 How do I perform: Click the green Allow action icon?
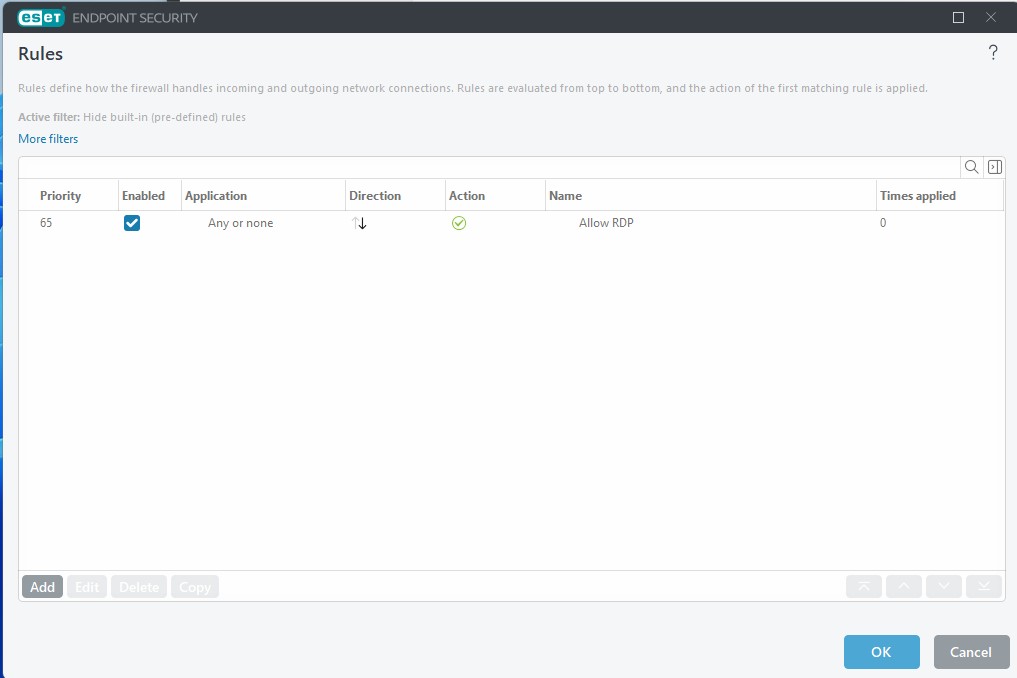click(x=459, y=223)
